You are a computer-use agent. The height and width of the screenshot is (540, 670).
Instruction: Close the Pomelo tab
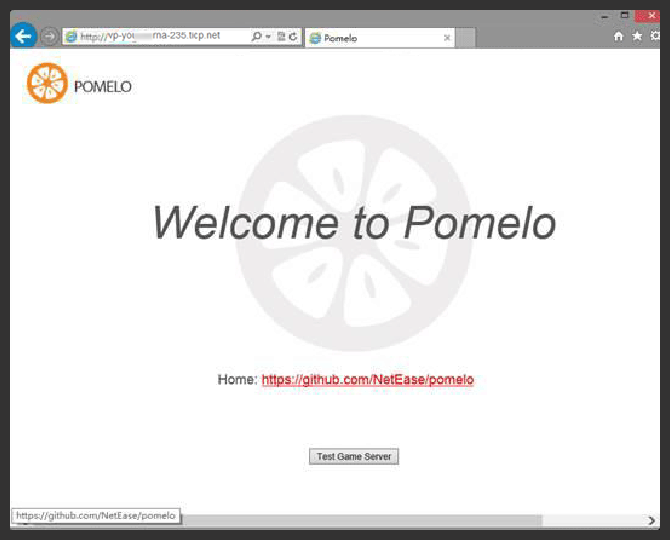click(x=446, y=38)
